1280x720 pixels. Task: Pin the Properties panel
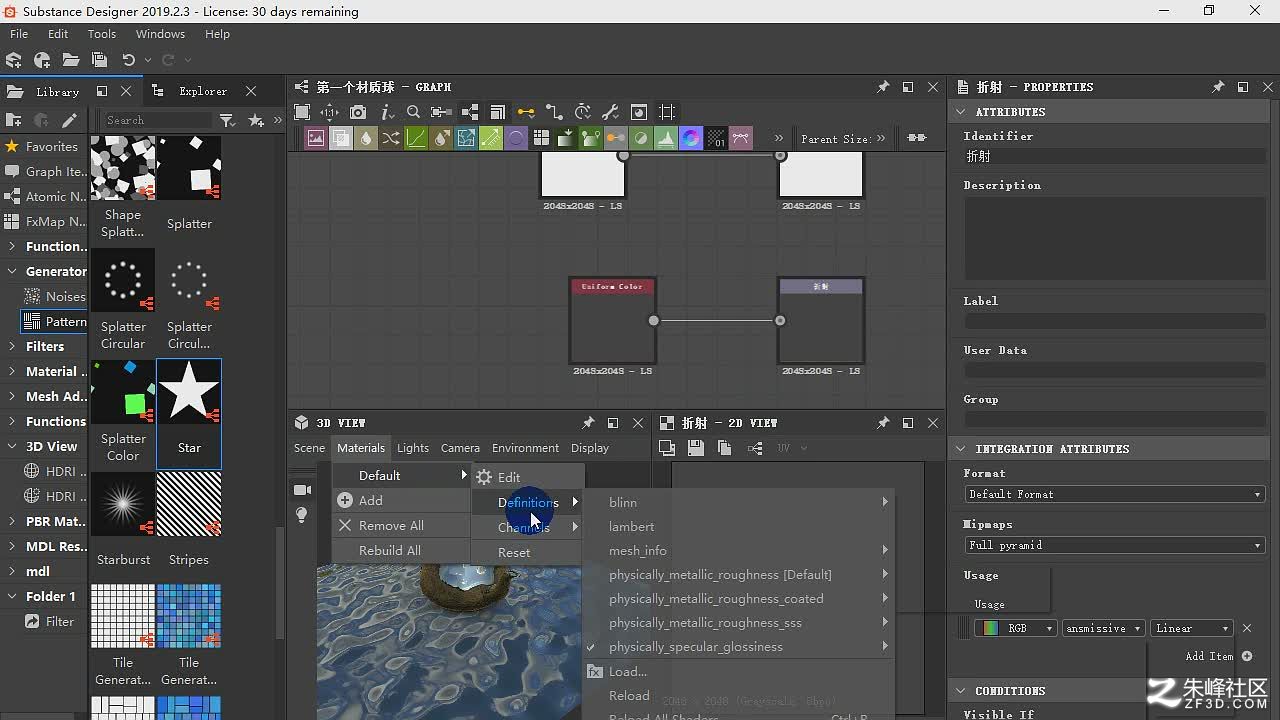[x=1218, y=87]
